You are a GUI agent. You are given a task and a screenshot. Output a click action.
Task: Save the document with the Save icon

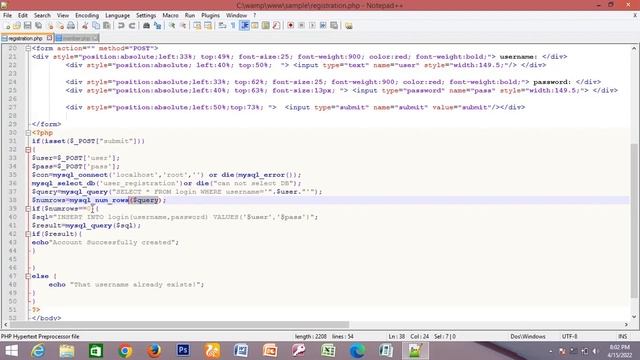pyautogui.click(x=27, y=26)
